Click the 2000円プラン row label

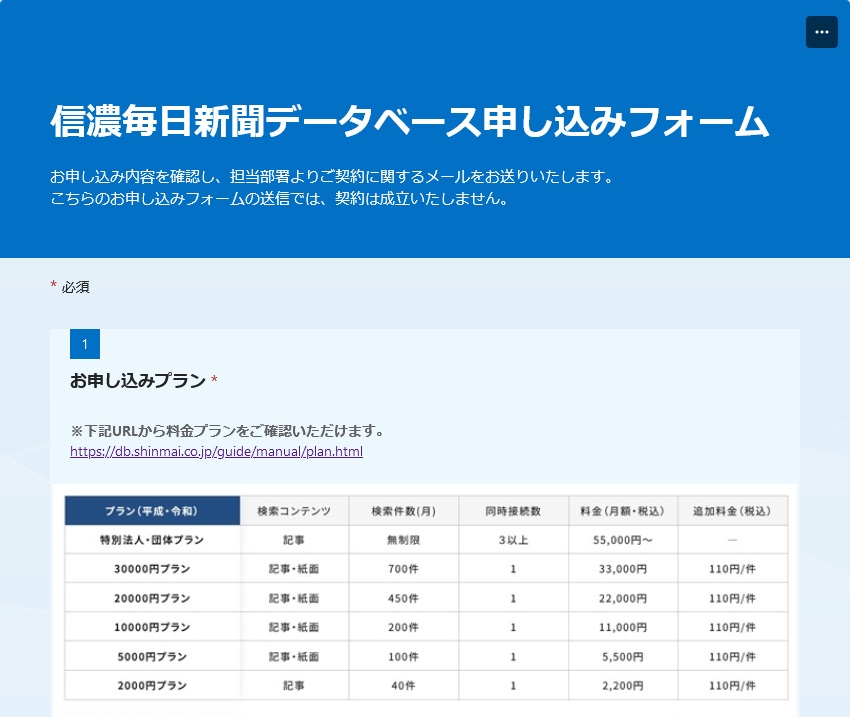pyautogui.click(x=152, y=686)
